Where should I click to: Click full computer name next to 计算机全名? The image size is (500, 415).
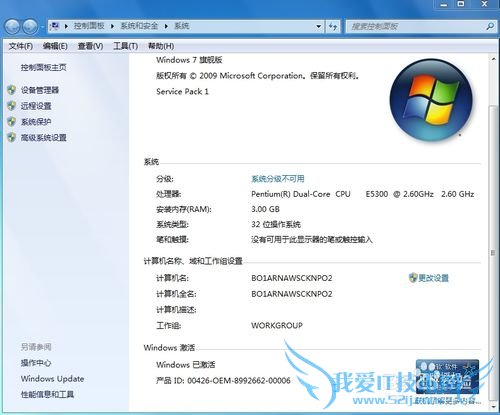point(292,294)
